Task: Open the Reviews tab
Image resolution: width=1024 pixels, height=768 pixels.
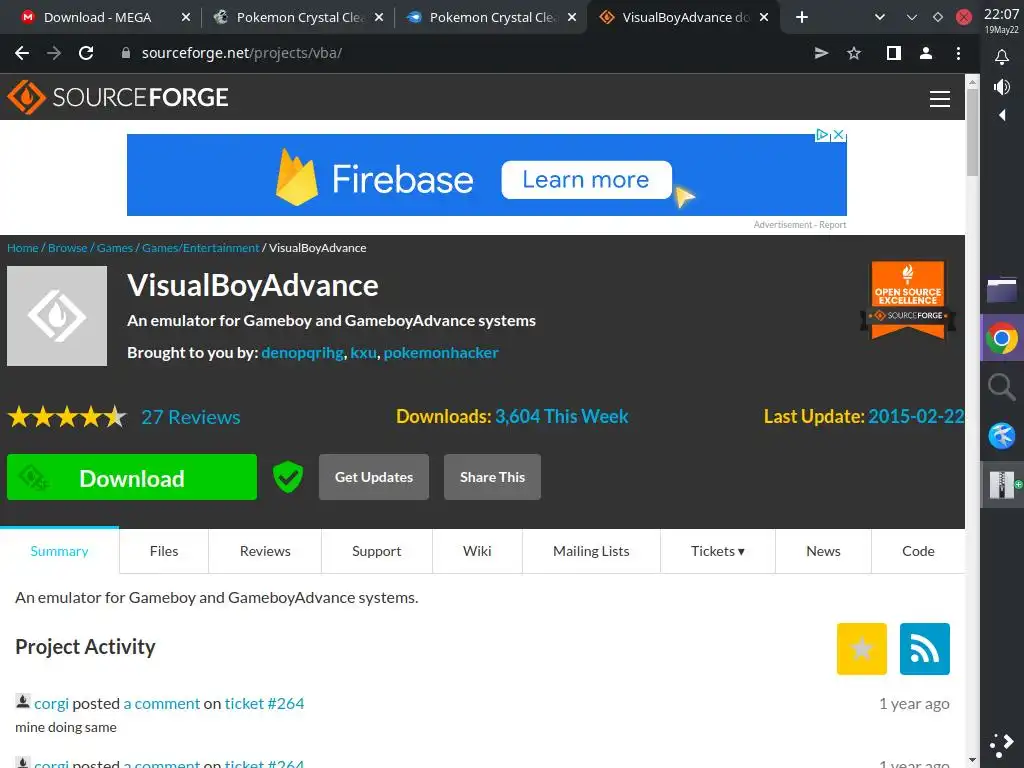Action: (265, 551)
